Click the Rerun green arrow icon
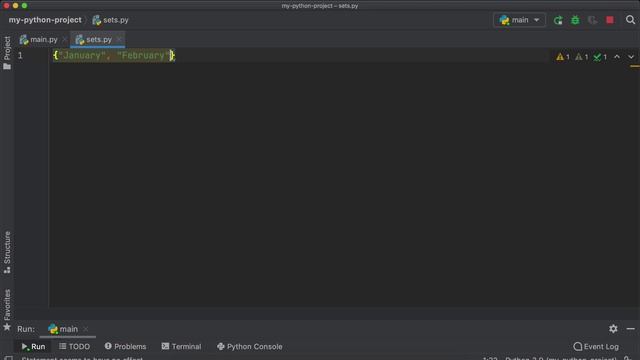 click(x=558, y=20)
